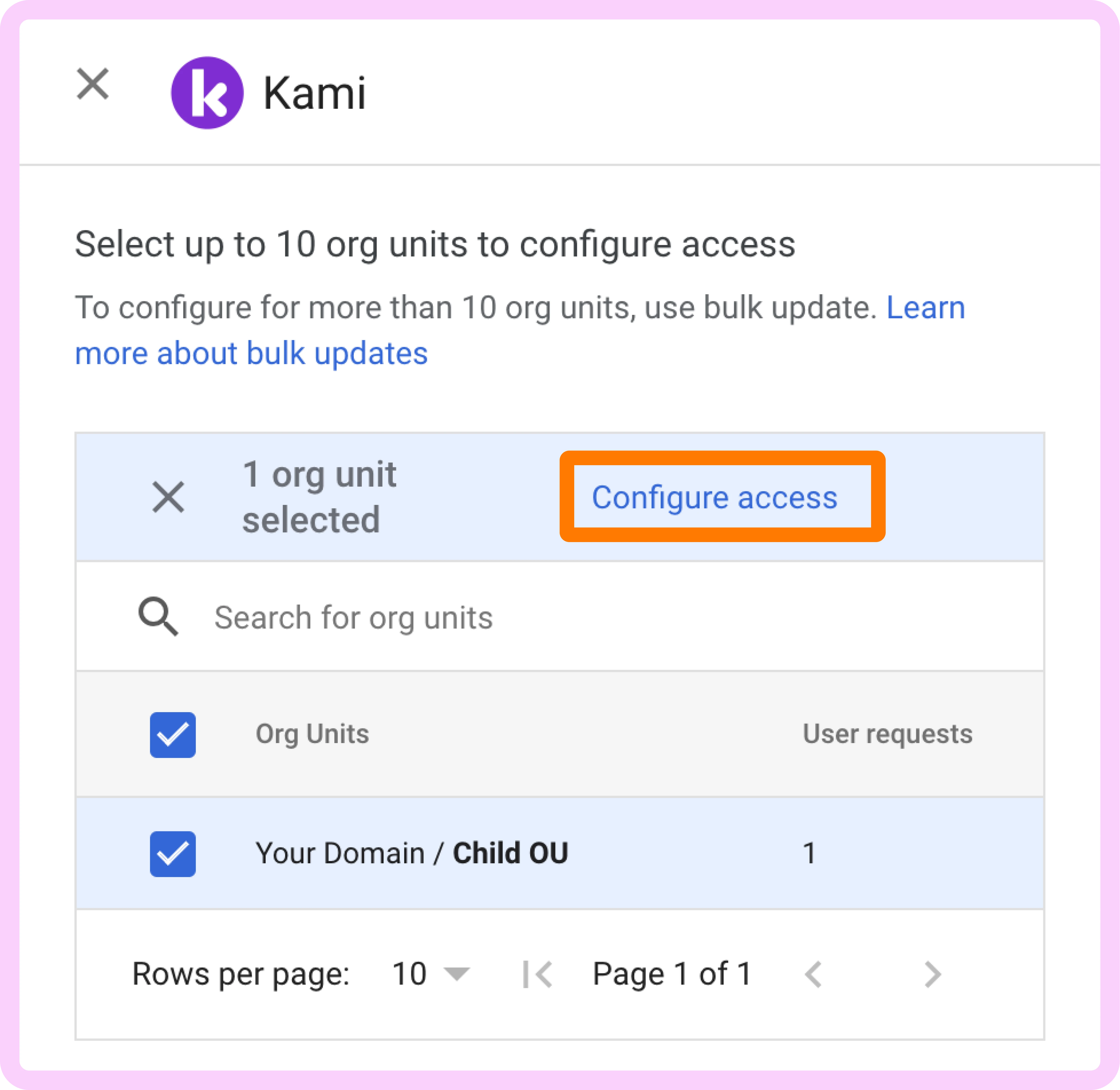Select the Your Domain / Child OU row
Viewport: 1120px width, 1090px height.
[412, 853]
